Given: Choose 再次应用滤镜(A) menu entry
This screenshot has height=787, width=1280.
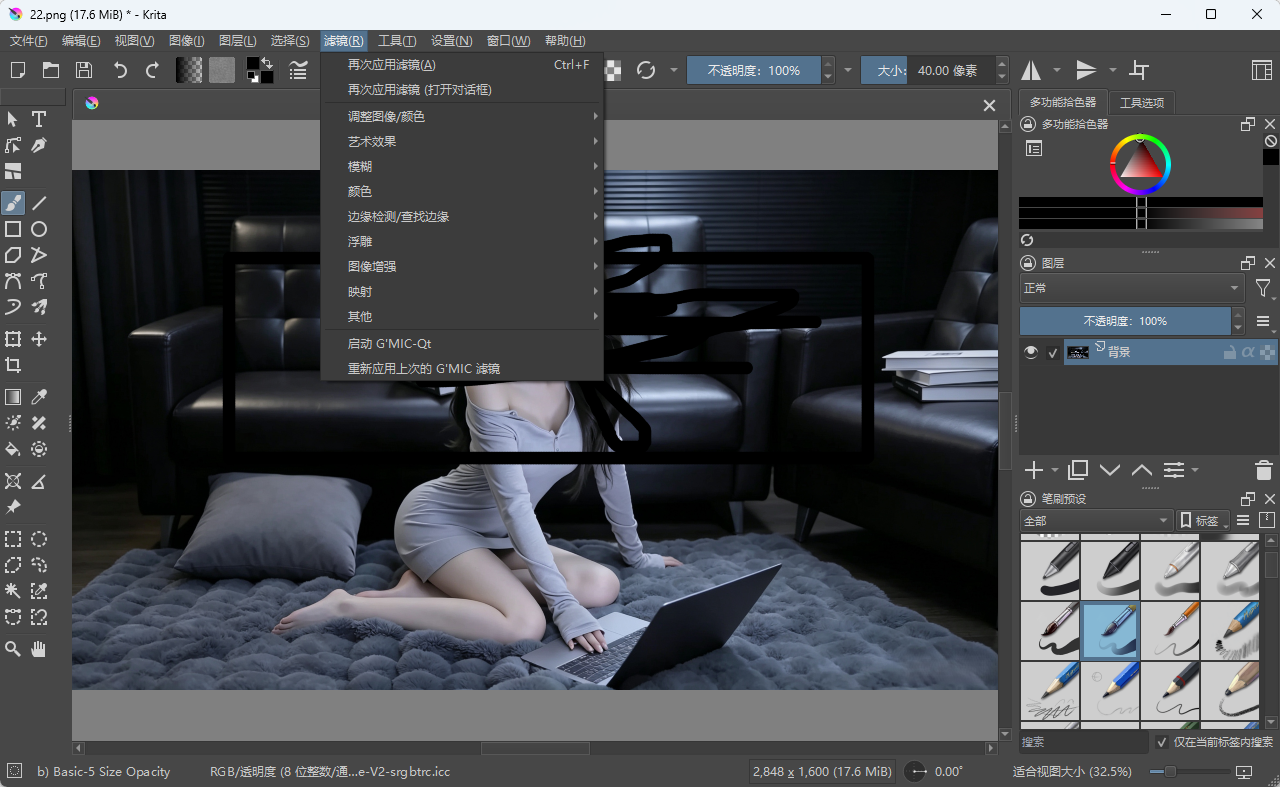Looking at the screenshot, I should click(462, 64).
